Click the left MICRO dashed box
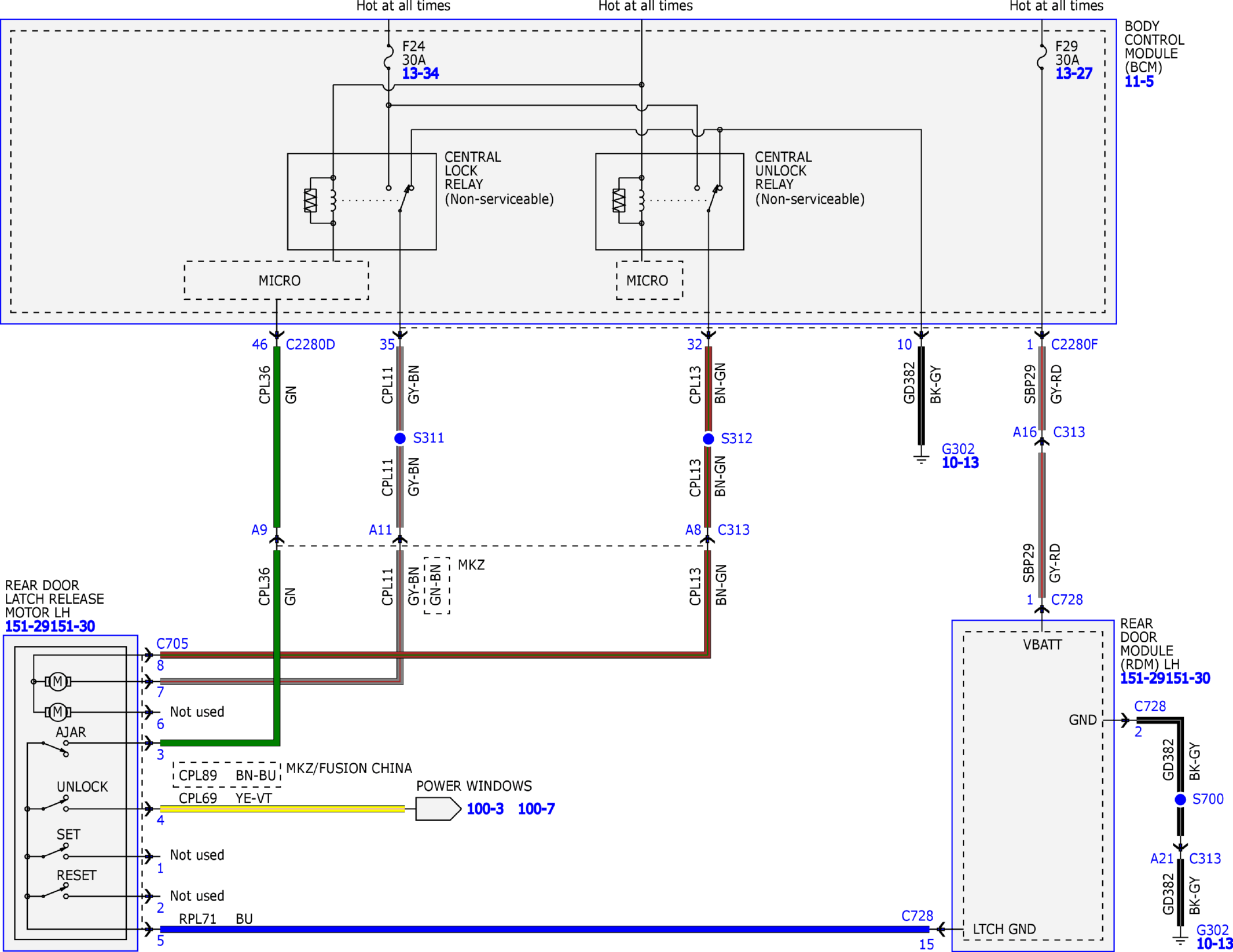 pyautogui.click(x=276, y=280)
